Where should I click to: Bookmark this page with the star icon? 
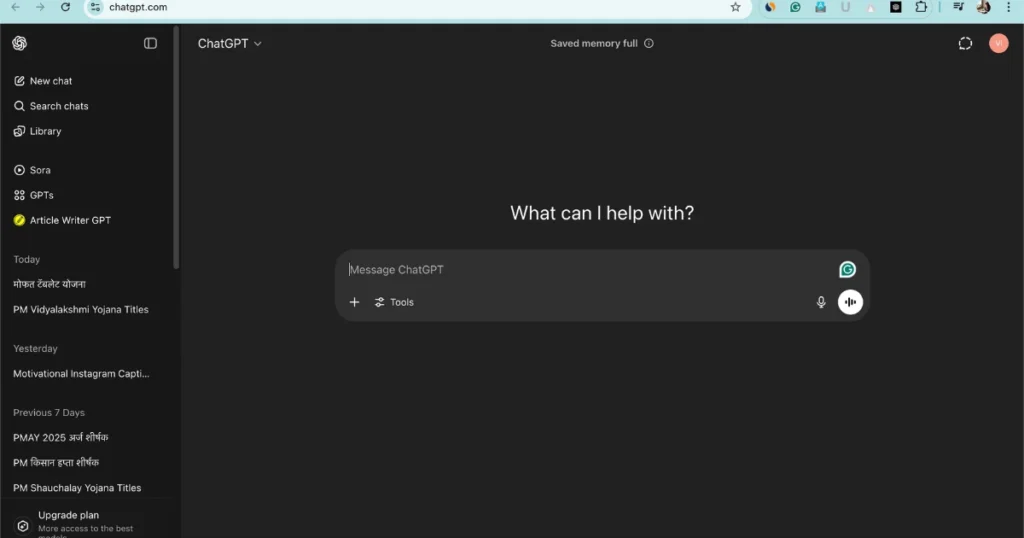735,7
